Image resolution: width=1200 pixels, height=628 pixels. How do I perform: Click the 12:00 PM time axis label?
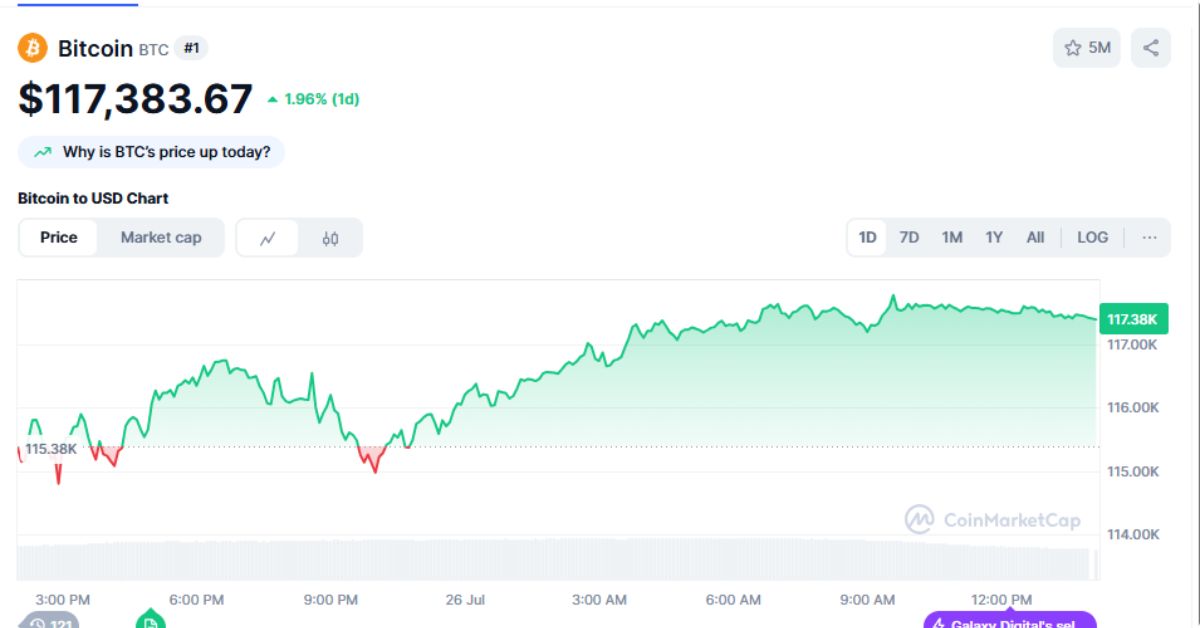[x=1001, y=599]
